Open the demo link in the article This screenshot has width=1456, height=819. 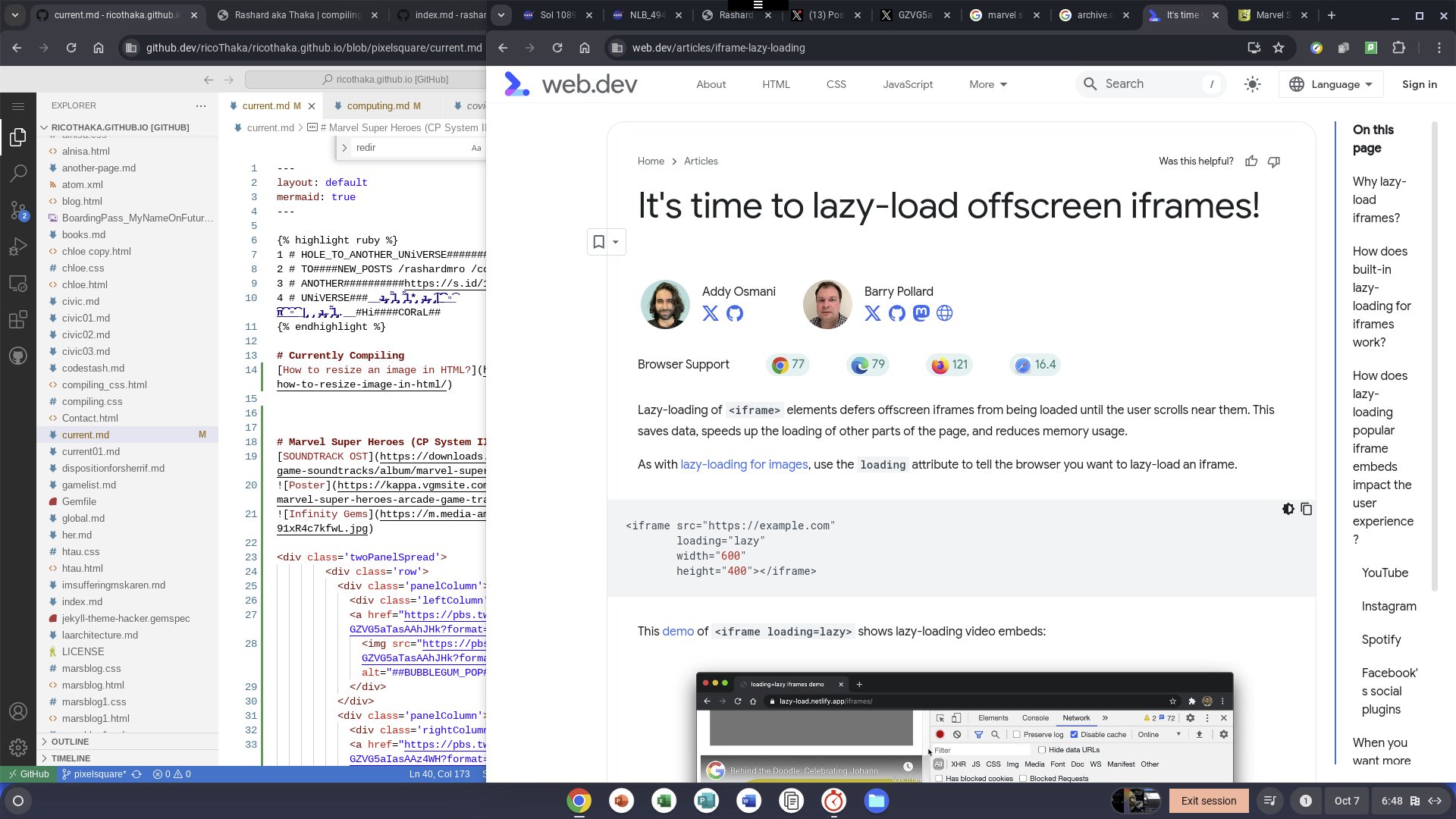[x=678, y=631]
